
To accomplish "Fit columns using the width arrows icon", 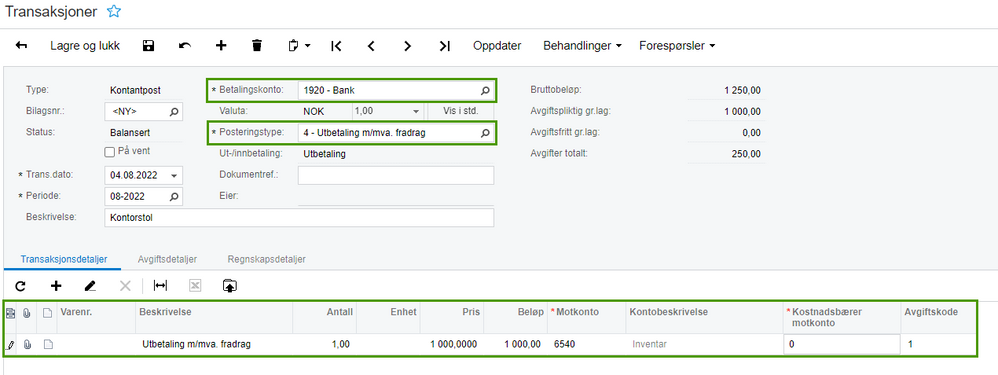I will tap(160, 286).
